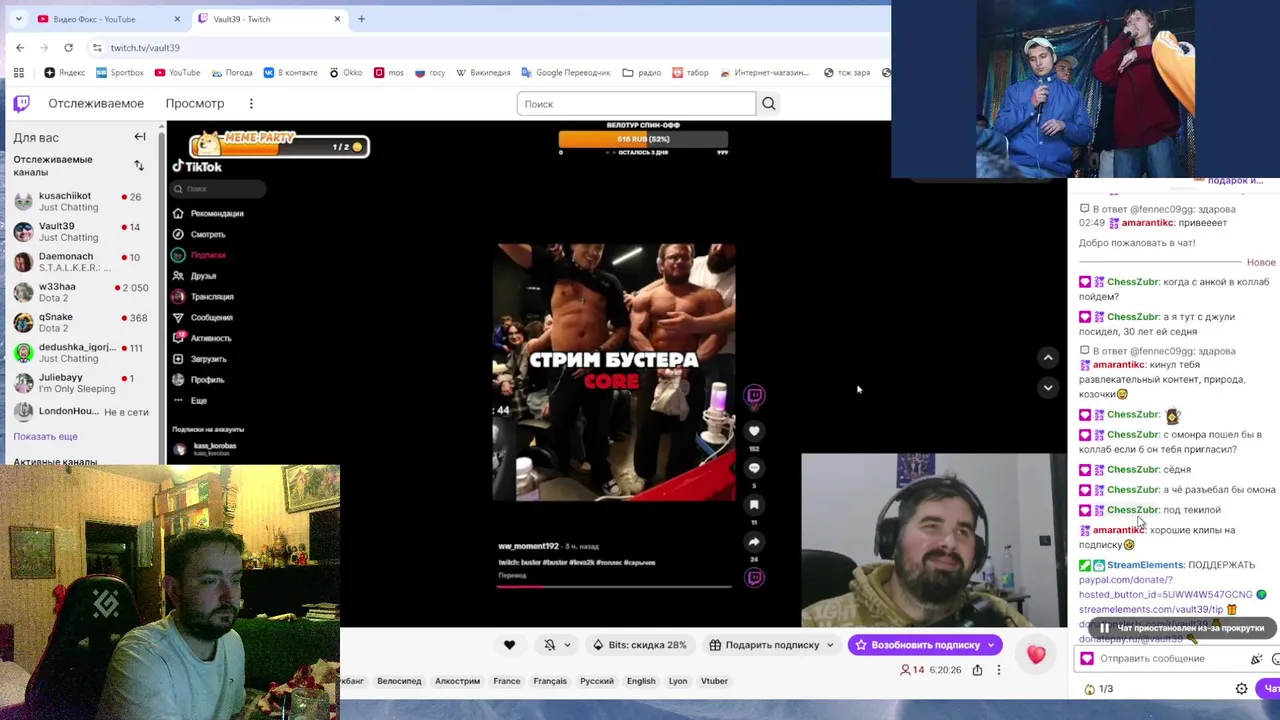This screenshot has height=720, width=1280.
Task: Click the Twitch Поиск search field
Action: [636, 104]
